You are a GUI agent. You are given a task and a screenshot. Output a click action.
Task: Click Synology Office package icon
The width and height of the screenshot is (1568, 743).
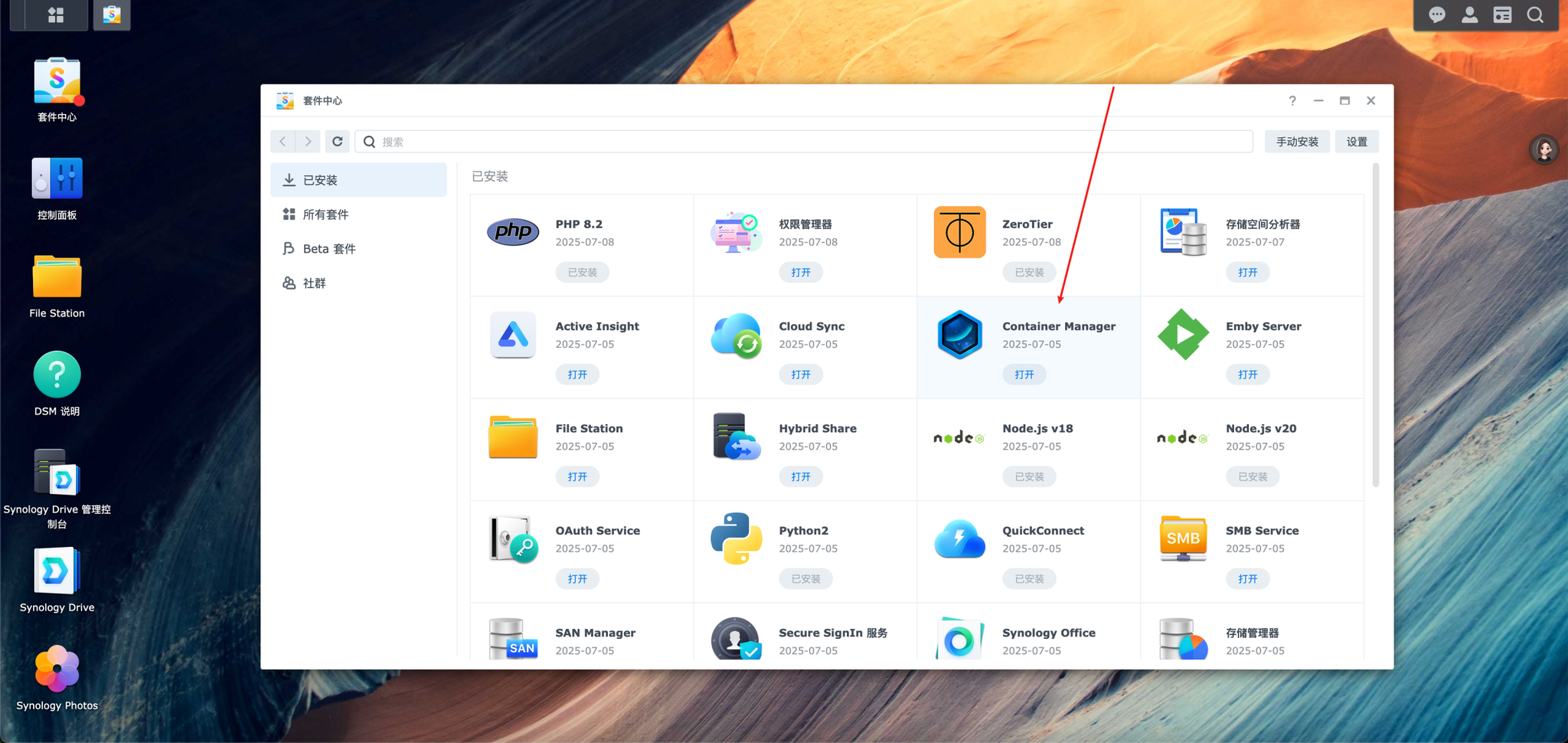(959, 638)
